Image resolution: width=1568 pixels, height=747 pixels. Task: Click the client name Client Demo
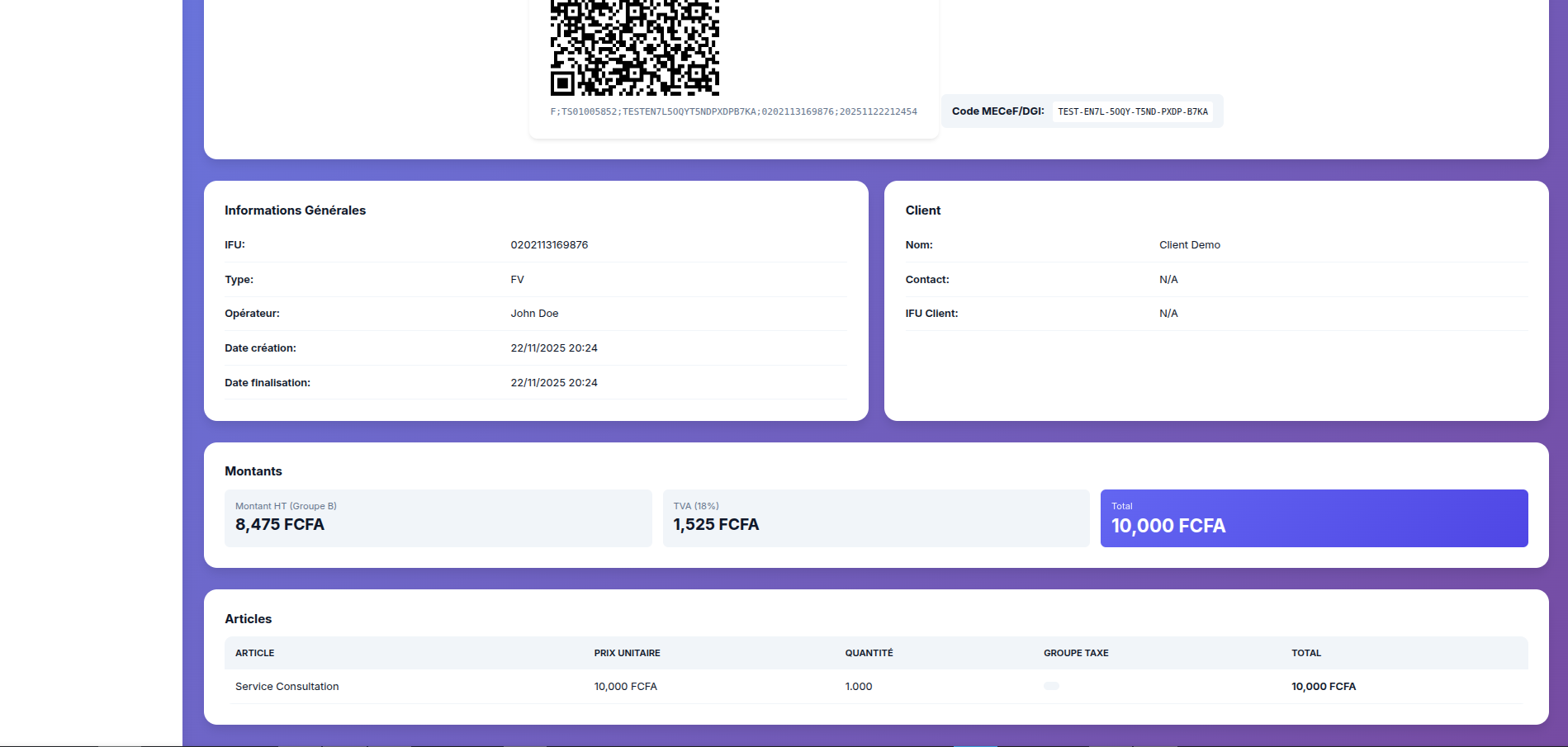point(1189,245)
